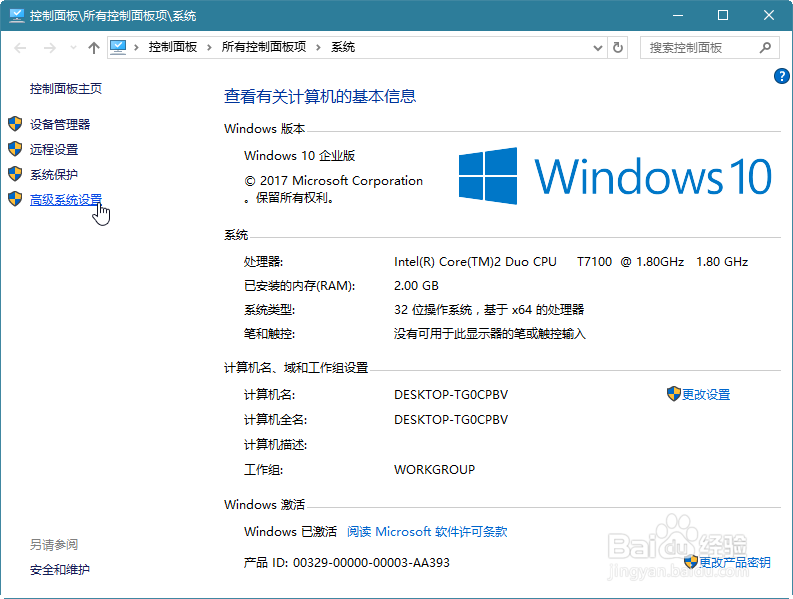Click the 2.00 GB memory value

(416, 286)
